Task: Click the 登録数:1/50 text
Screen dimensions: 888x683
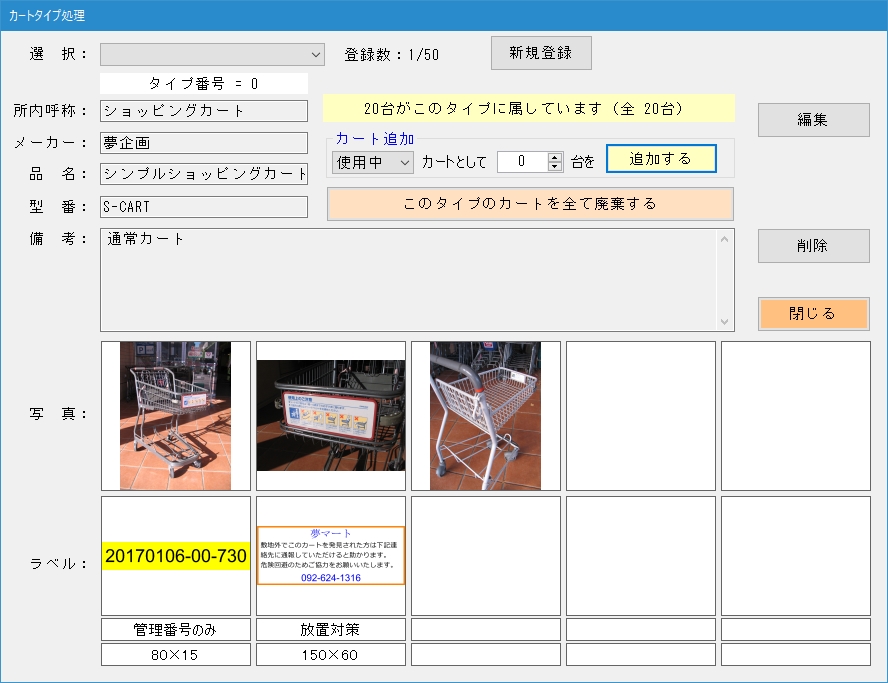Action: coord(392,55)
